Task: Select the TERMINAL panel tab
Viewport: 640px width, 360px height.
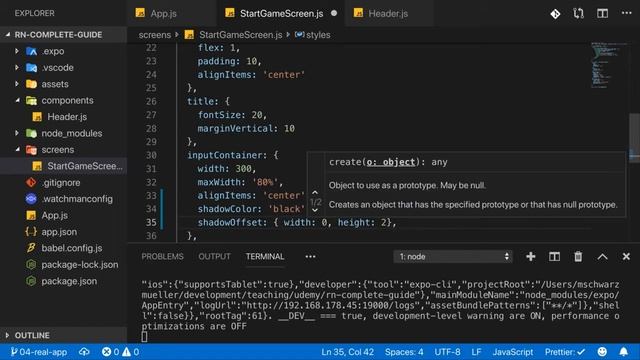Action: (265, 256)
